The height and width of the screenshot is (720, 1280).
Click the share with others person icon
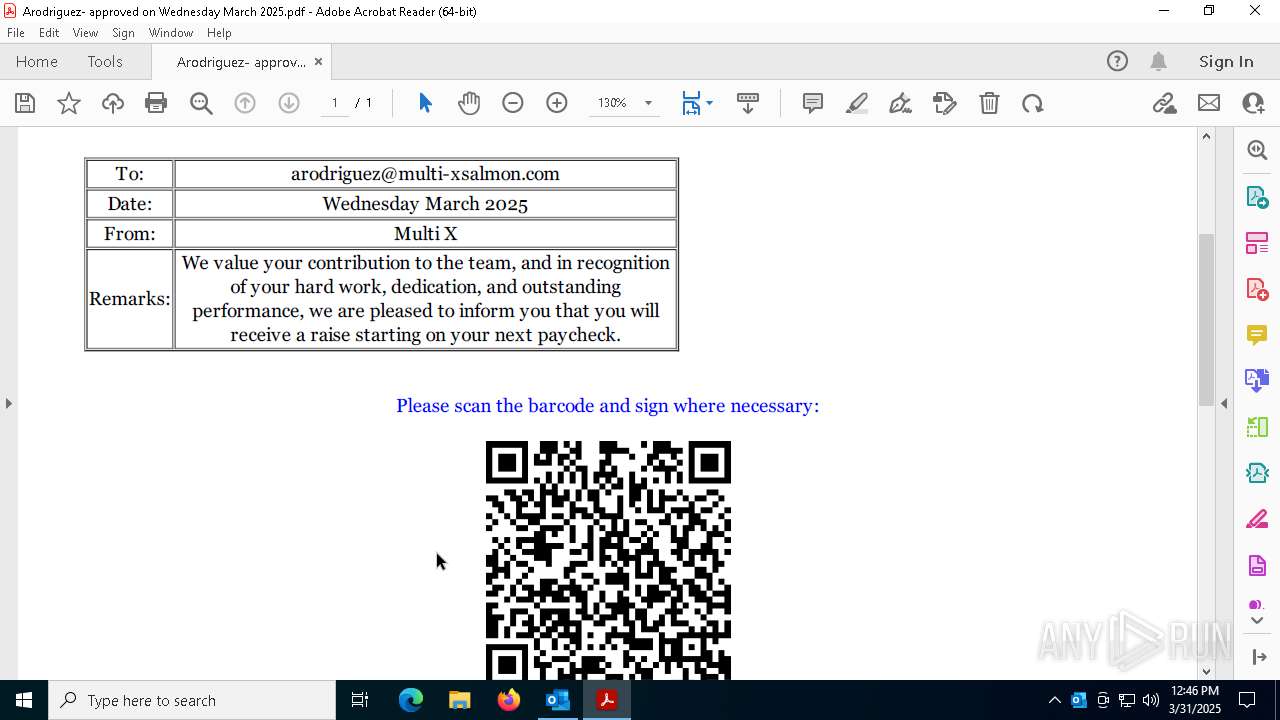[x=1253, y=103]
